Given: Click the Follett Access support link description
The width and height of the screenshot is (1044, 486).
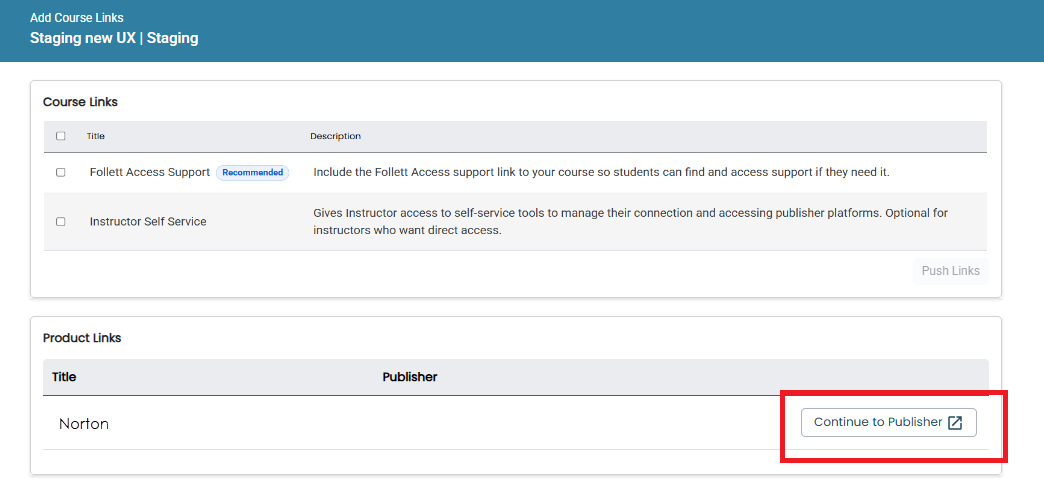Looking at the screenshot, I should [601, 172].
